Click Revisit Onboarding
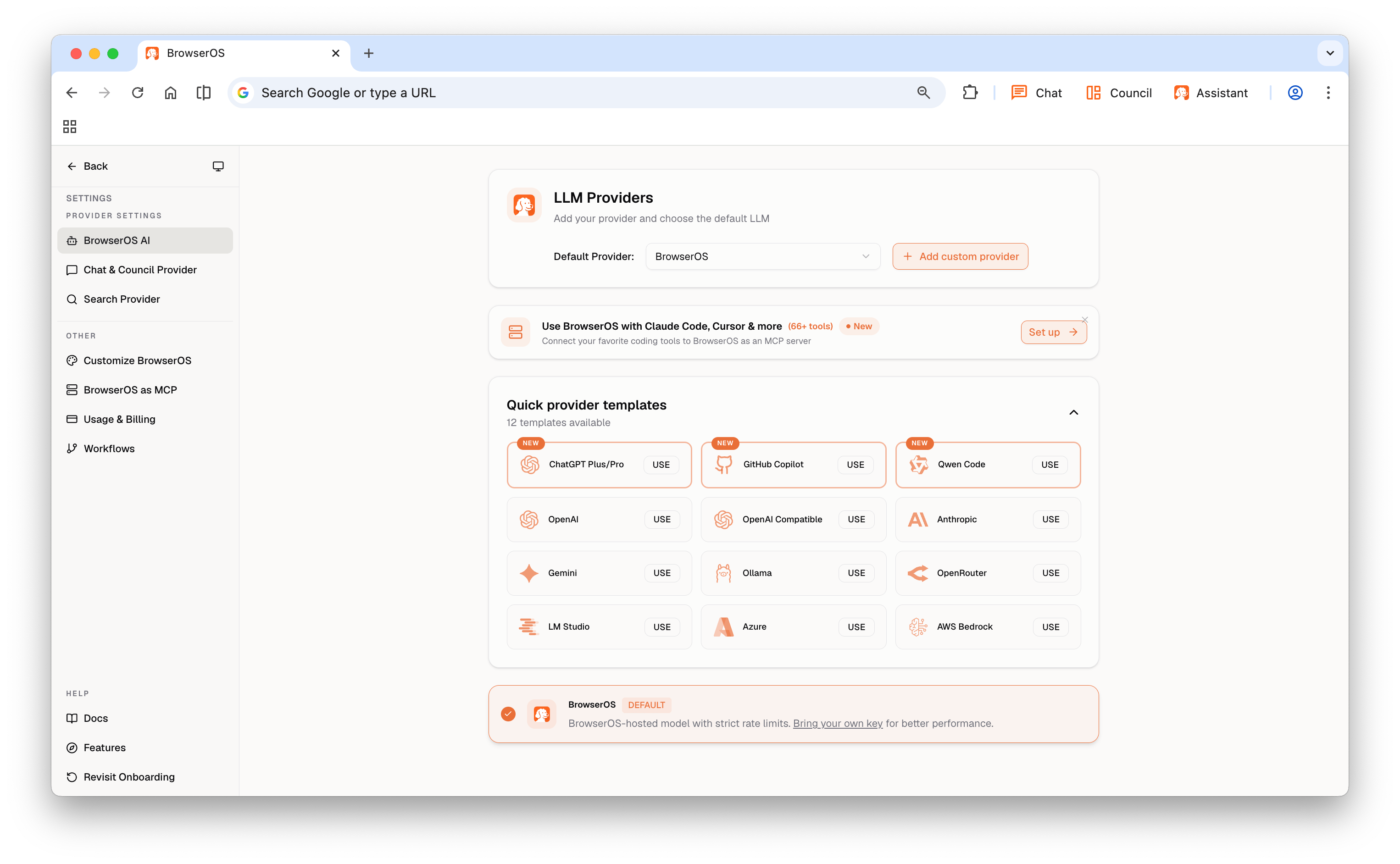Viewport: 1400px width, 864px height. coord(145,777)
